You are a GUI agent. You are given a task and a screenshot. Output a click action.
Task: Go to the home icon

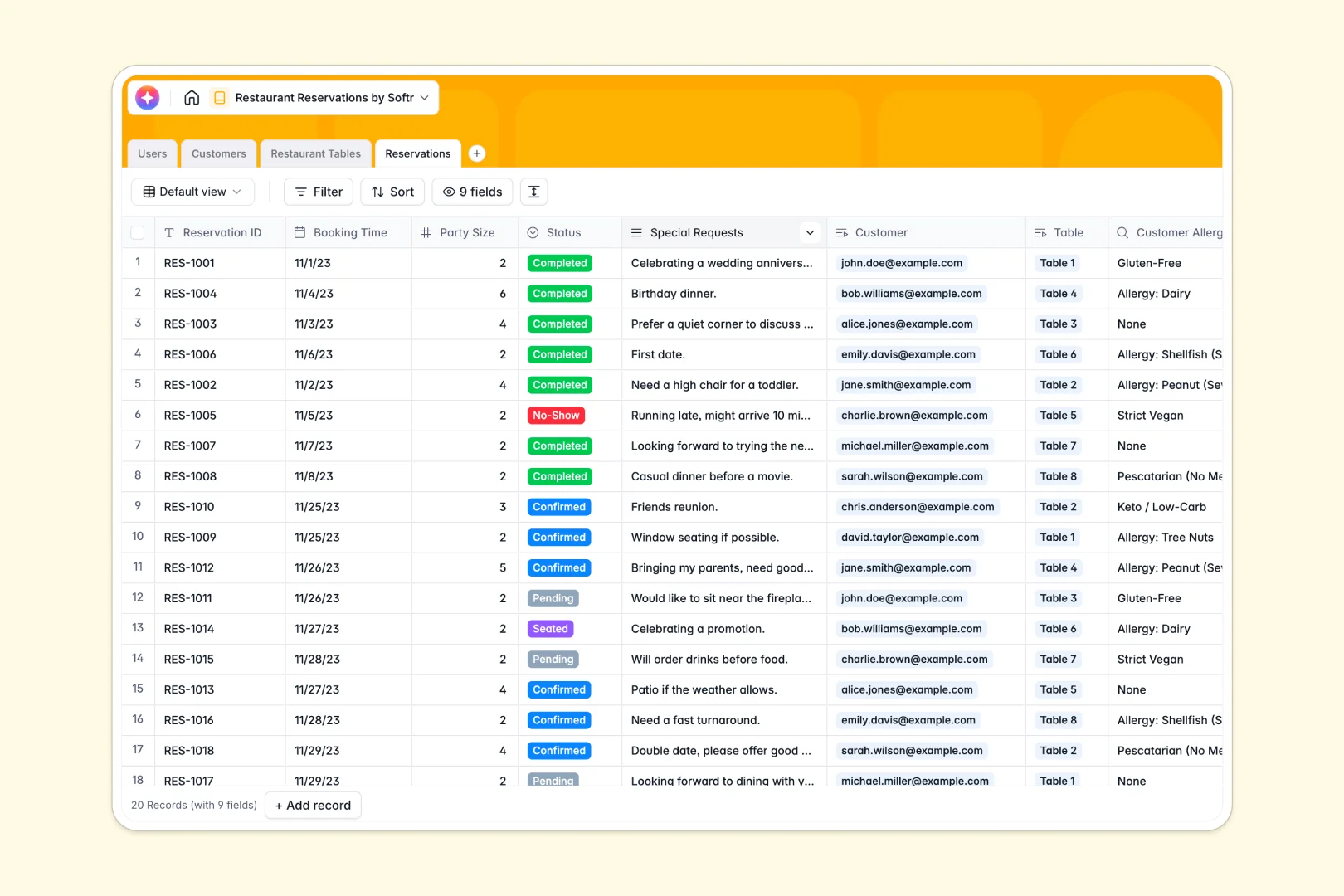(x=192, y=98)
